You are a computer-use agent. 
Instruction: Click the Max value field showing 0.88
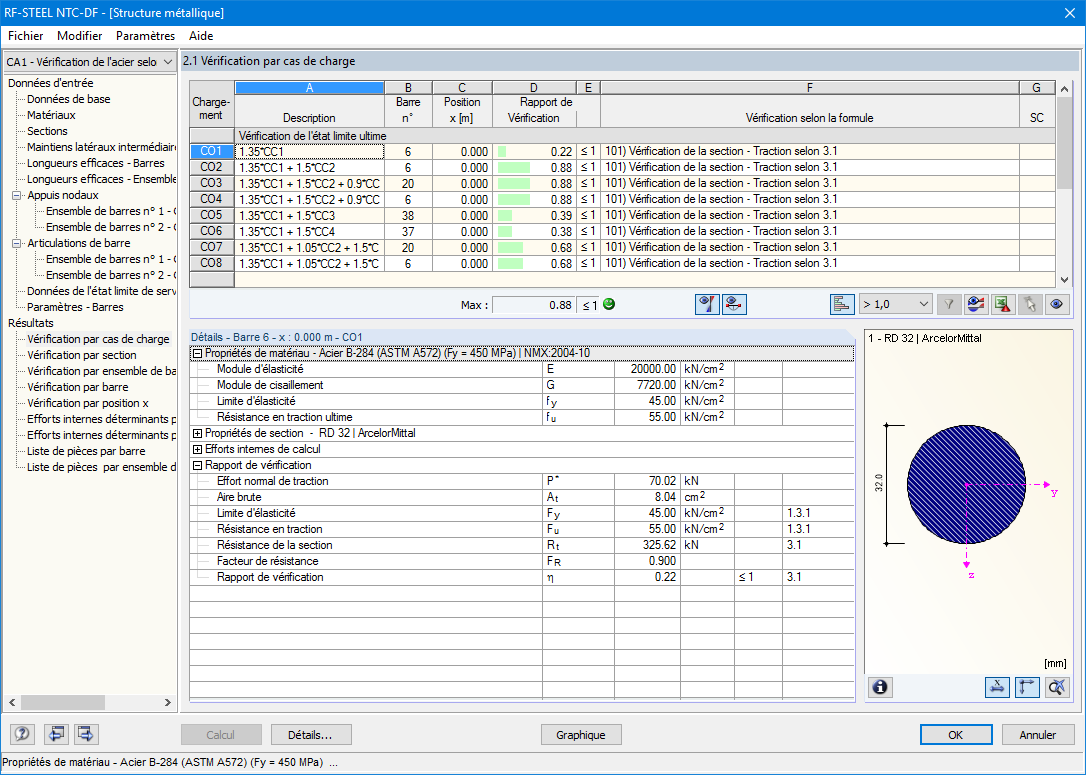click(533, 305)
